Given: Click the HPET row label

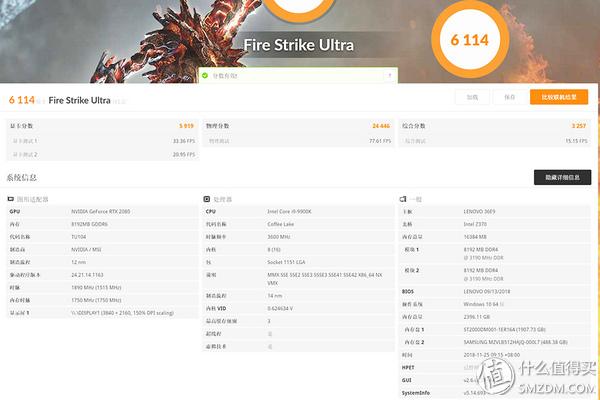Looking at the screenshot, I should (x=408, y=367).
